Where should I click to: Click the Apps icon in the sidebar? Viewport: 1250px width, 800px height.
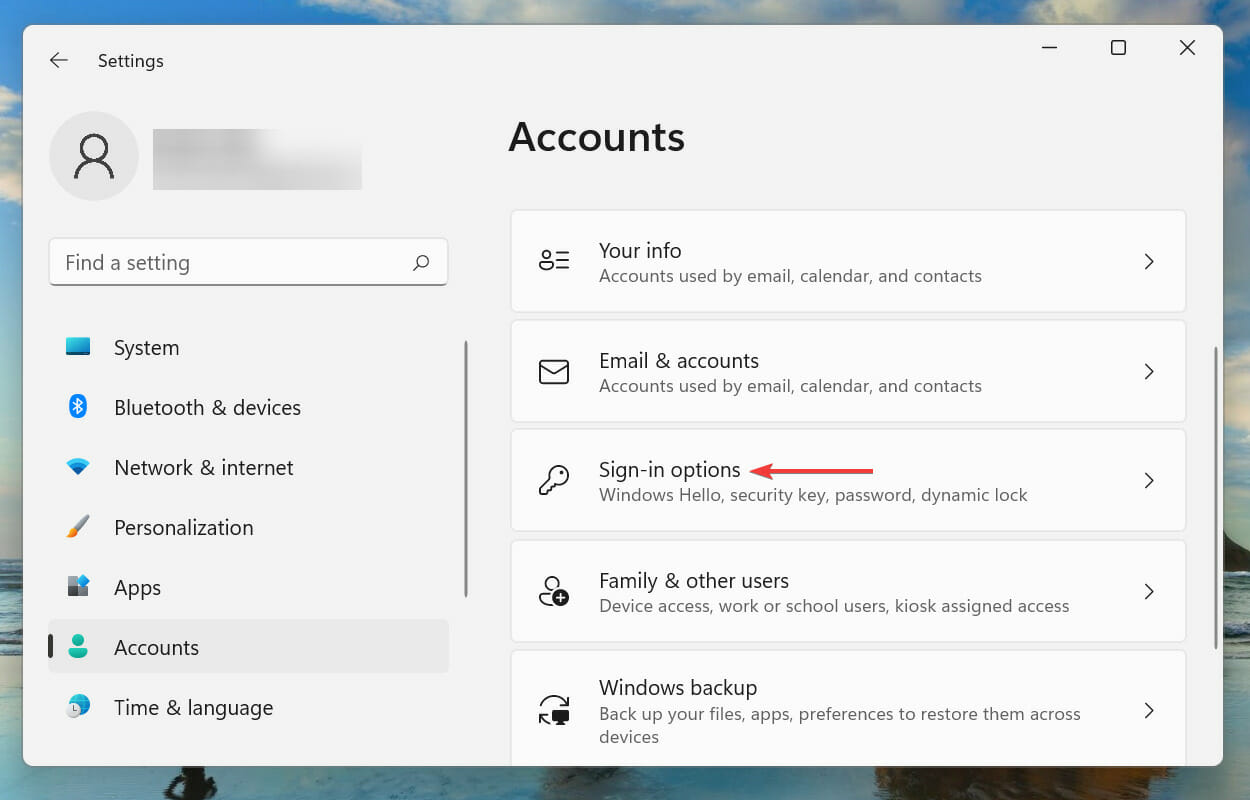coord(78,587)
